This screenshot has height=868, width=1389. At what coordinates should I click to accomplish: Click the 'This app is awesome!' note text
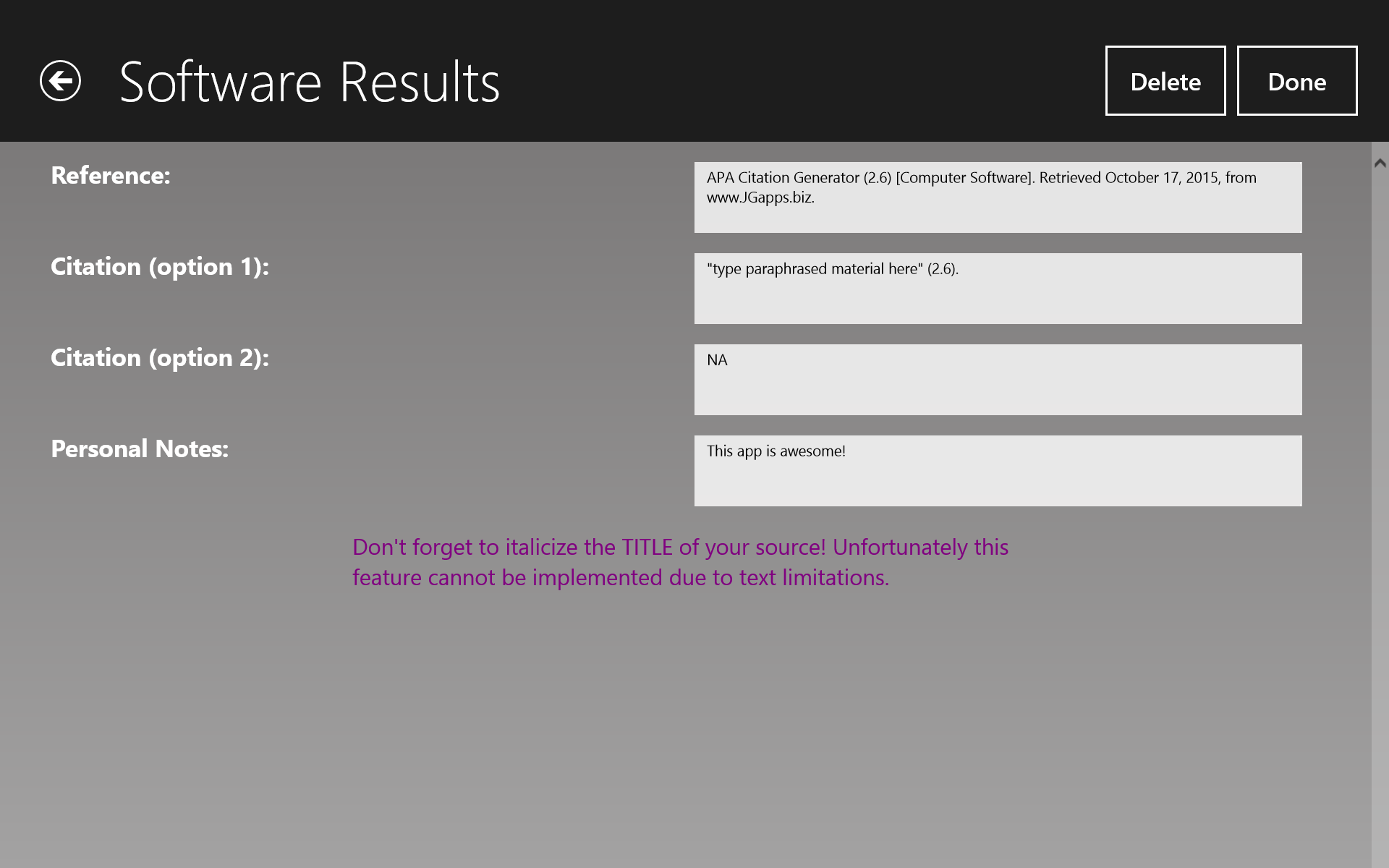click(x=776, y=451)
